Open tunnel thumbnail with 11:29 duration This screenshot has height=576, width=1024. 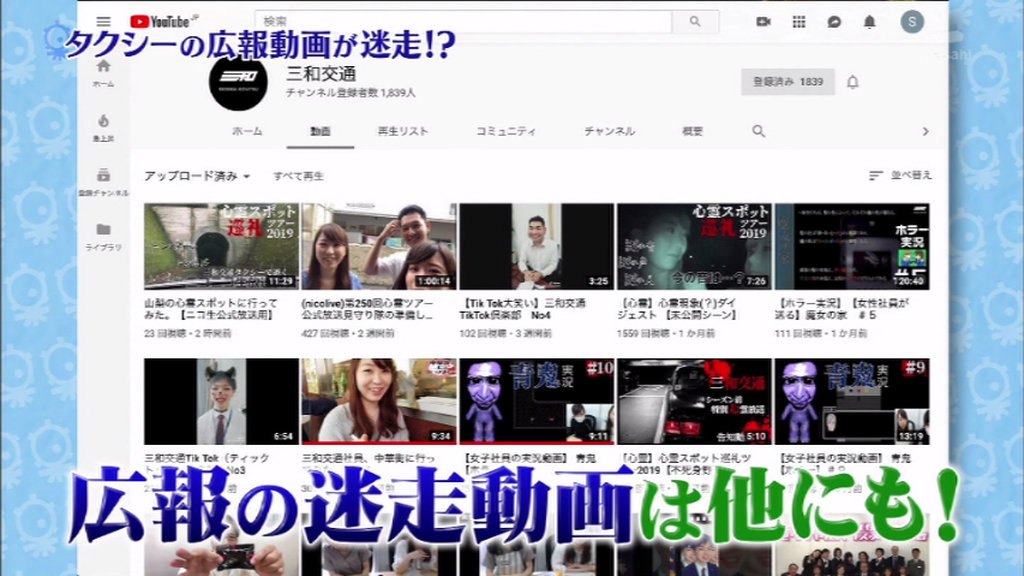click(x=221, y=246)
